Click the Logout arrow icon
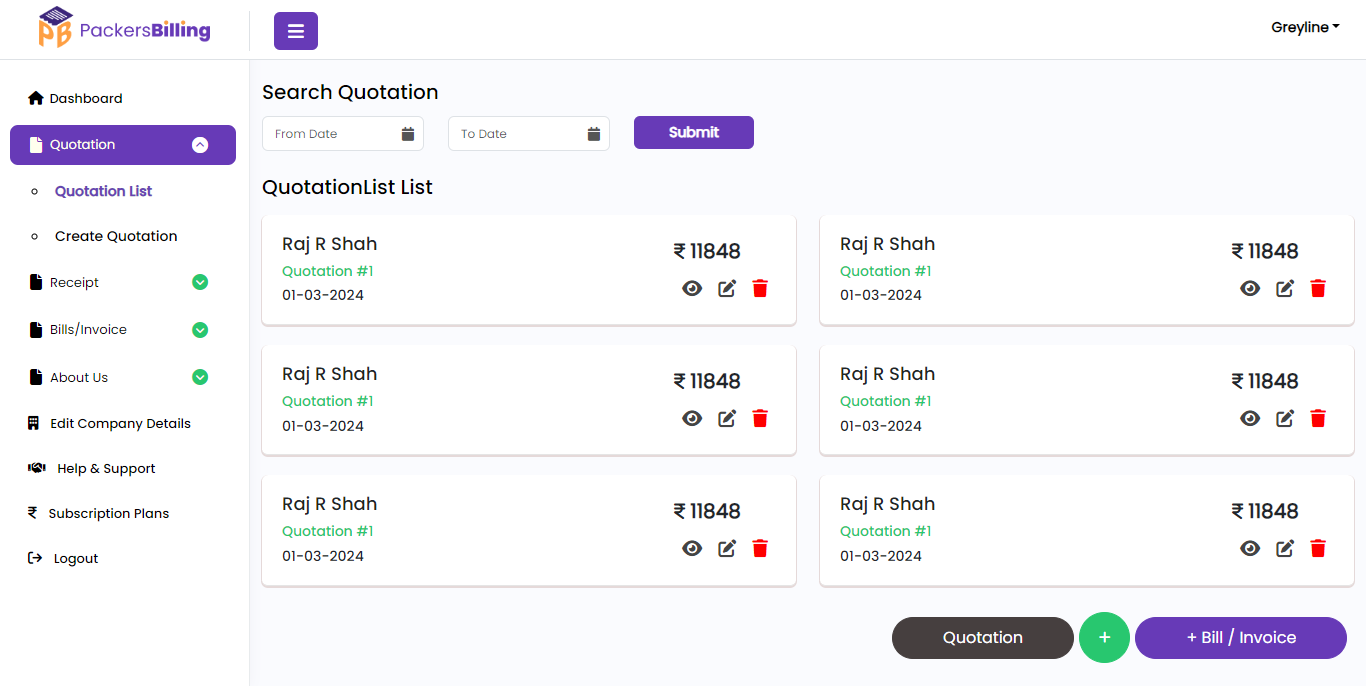 pyautogui.click(x=35, y=558)
